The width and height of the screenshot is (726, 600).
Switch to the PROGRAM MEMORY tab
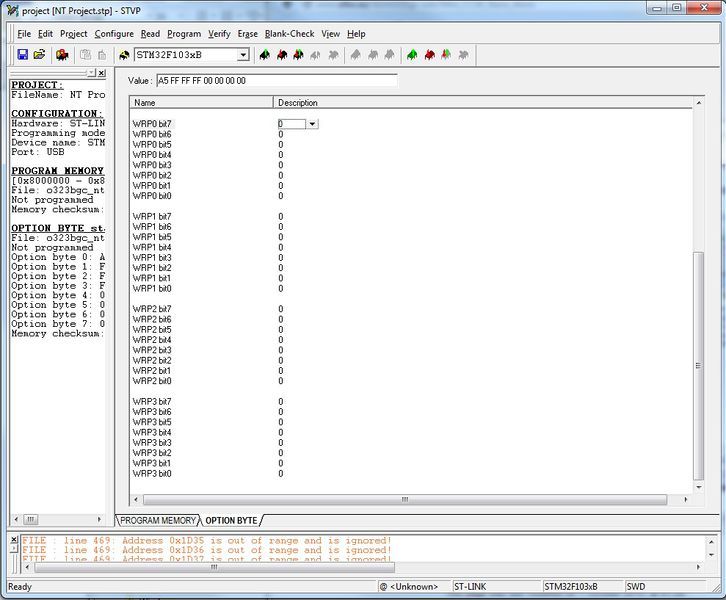[x=159, y=521]
